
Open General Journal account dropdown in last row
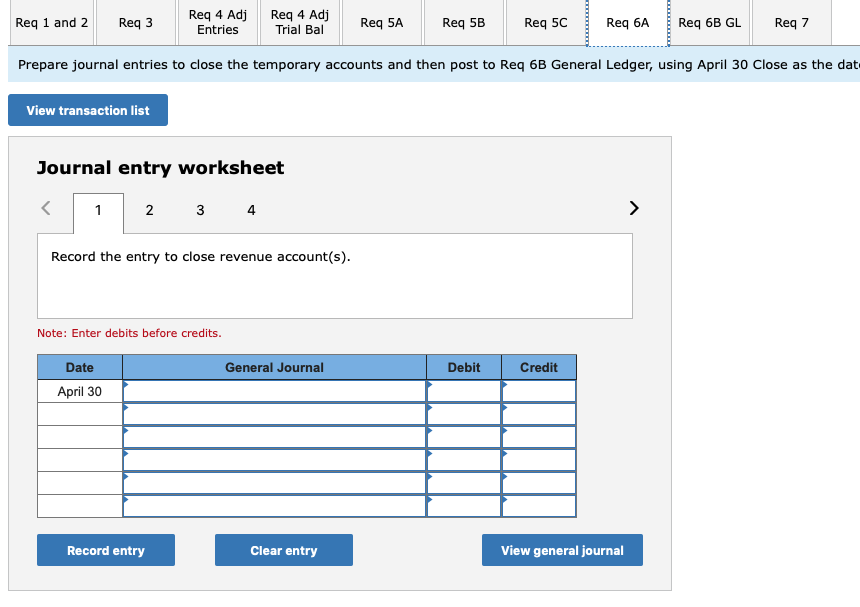pyautogui.click(x=274, y=506)
